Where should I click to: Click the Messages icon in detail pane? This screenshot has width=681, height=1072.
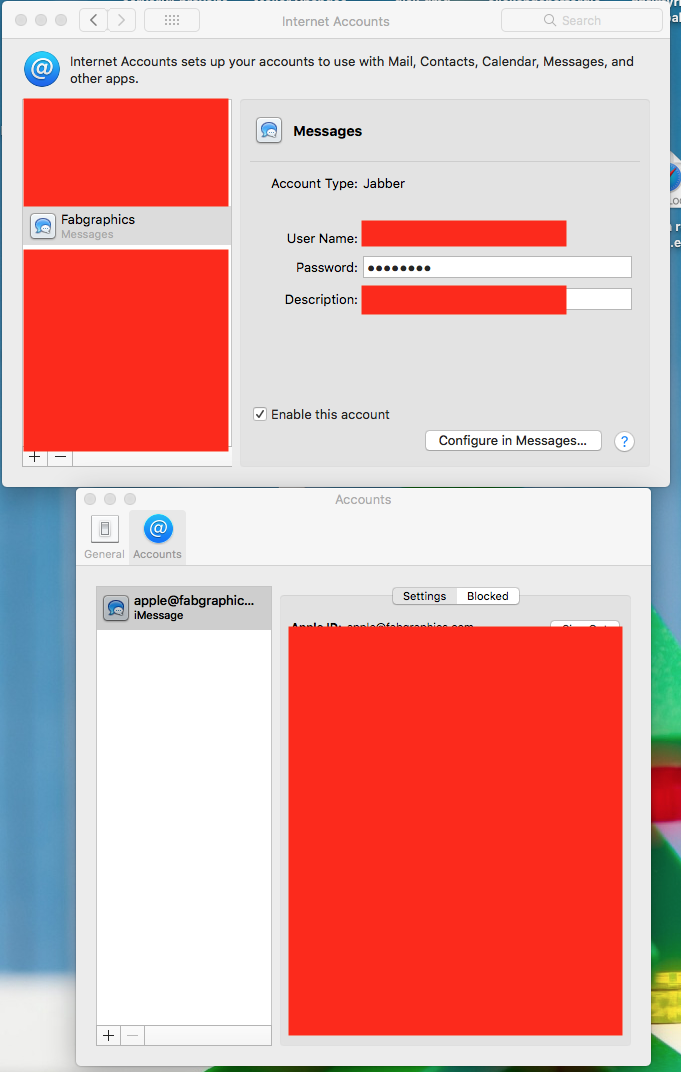269,130
